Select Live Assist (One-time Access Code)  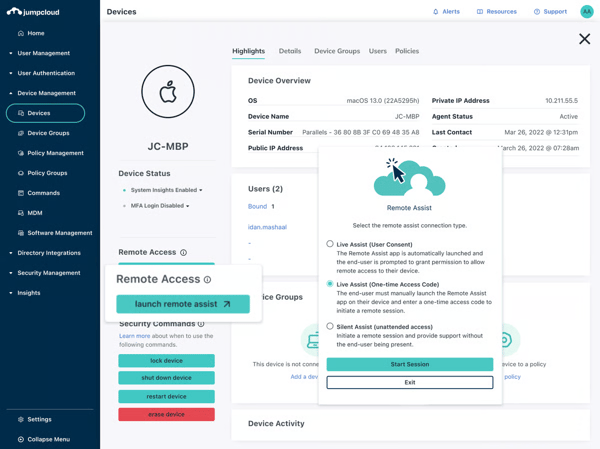330,284
